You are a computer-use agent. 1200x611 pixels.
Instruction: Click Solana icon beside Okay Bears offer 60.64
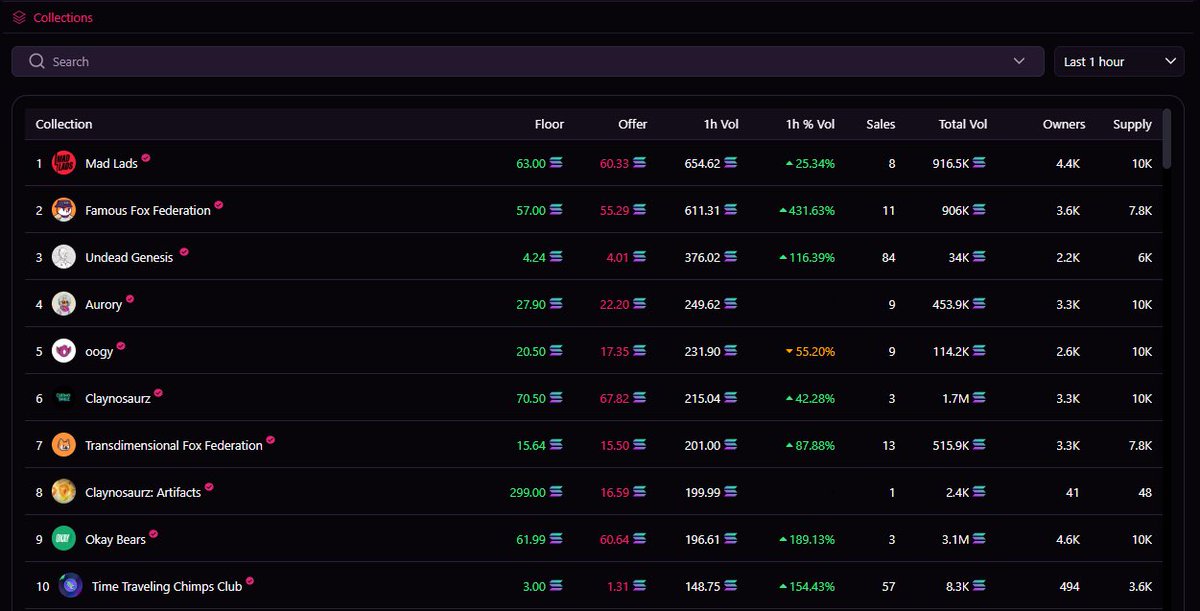639,539
